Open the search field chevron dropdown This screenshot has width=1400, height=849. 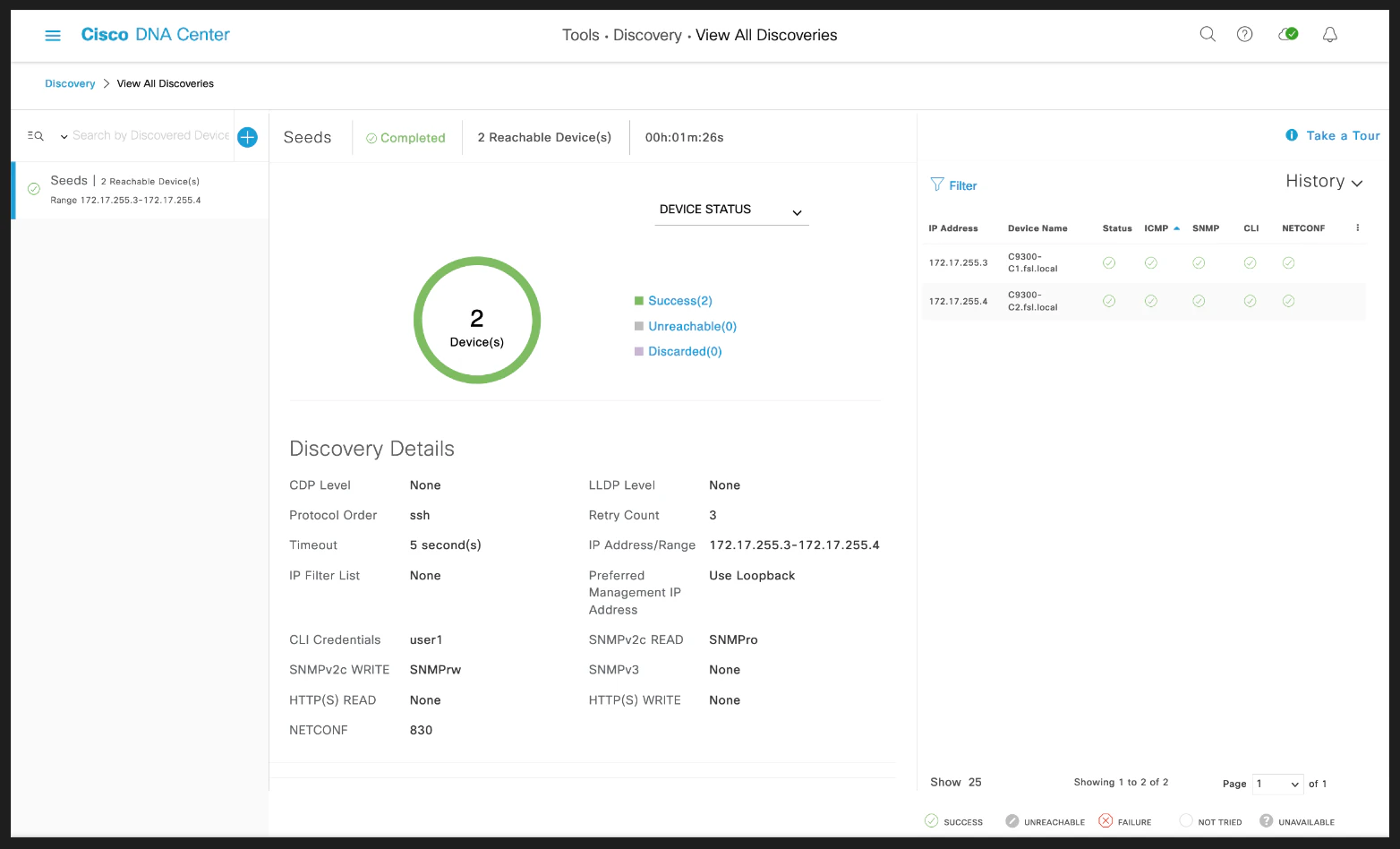click(64, 137)
